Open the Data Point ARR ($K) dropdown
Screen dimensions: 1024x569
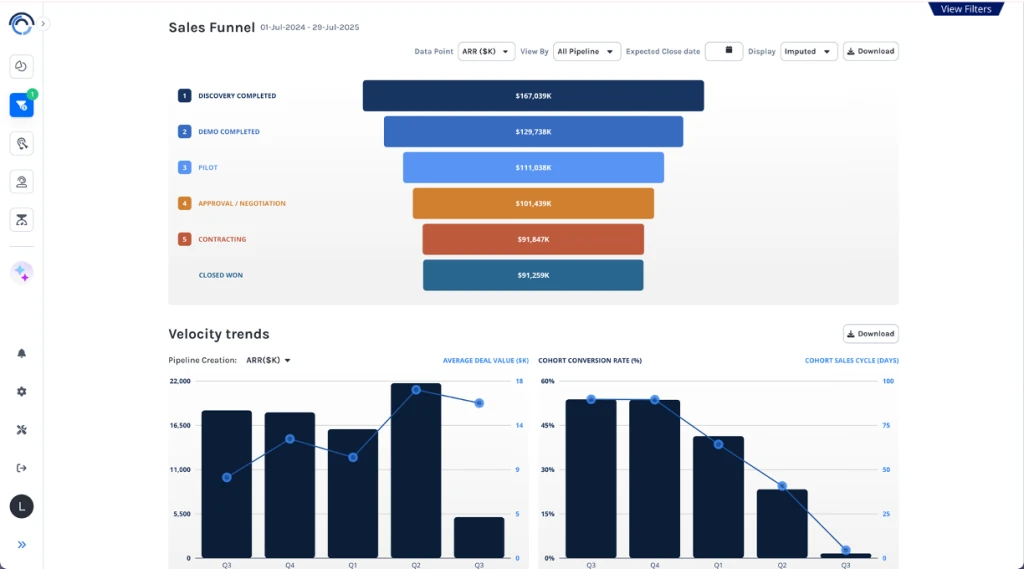(486, 51)
